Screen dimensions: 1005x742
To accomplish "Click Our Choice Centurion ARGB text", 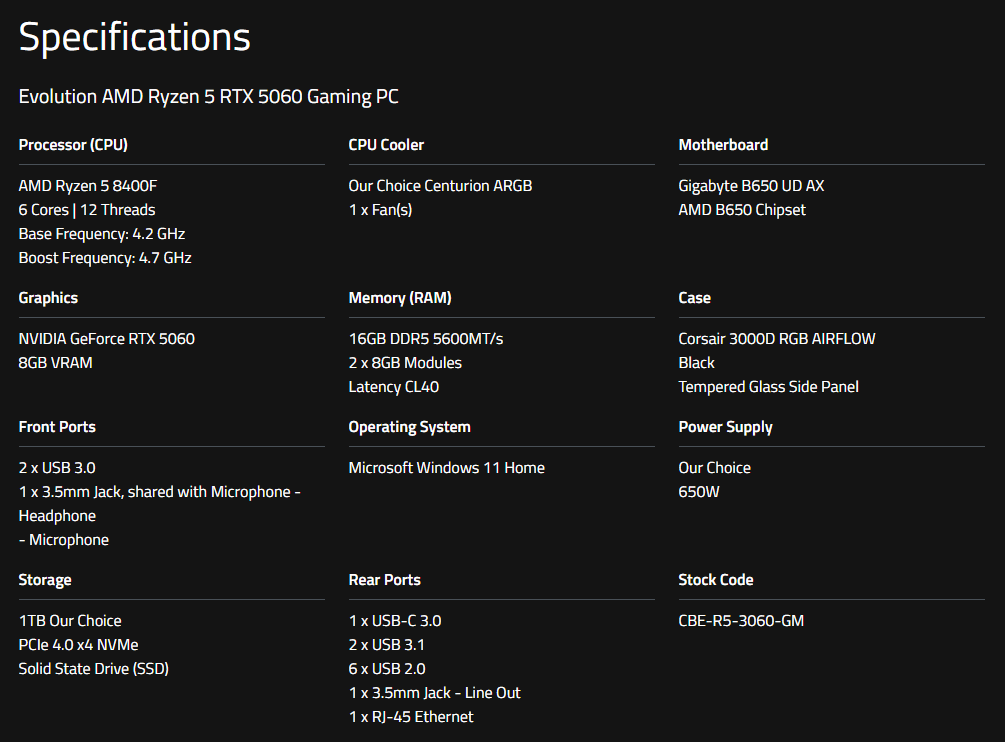I will (x=440, y=186).
